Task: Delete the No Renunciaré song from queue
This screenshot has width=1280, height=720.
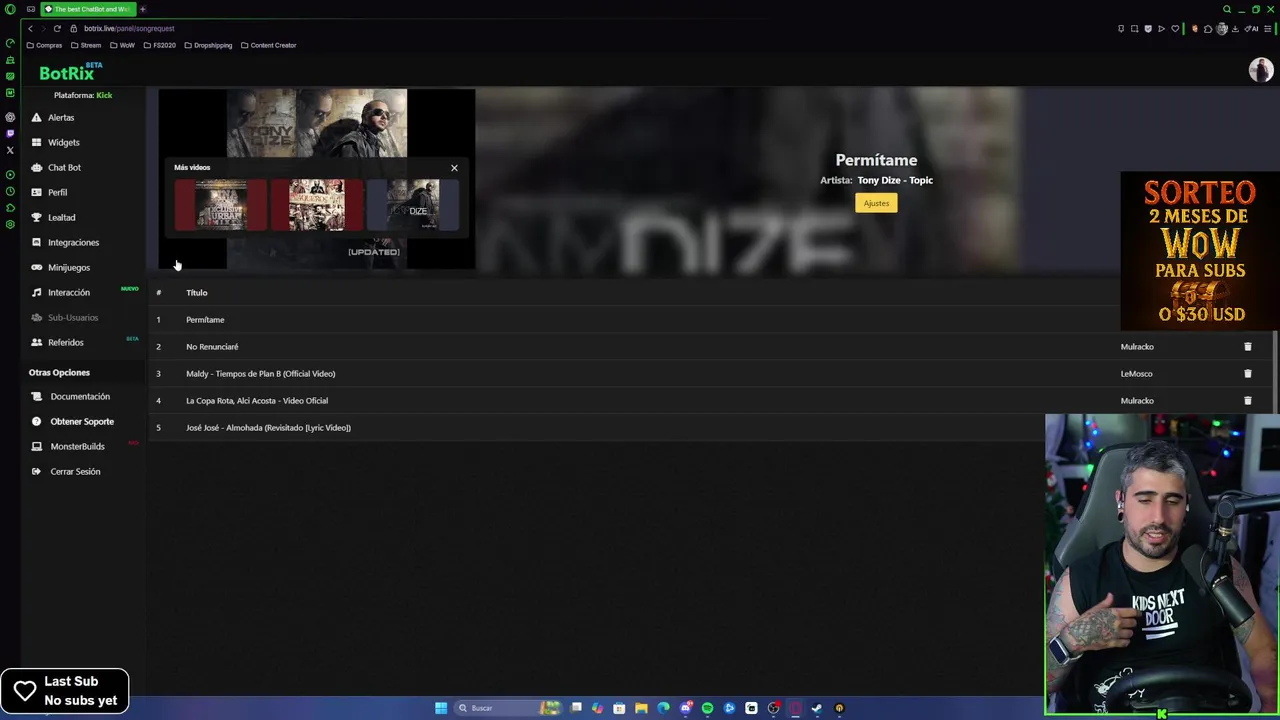Action: tap(1247, 346)
